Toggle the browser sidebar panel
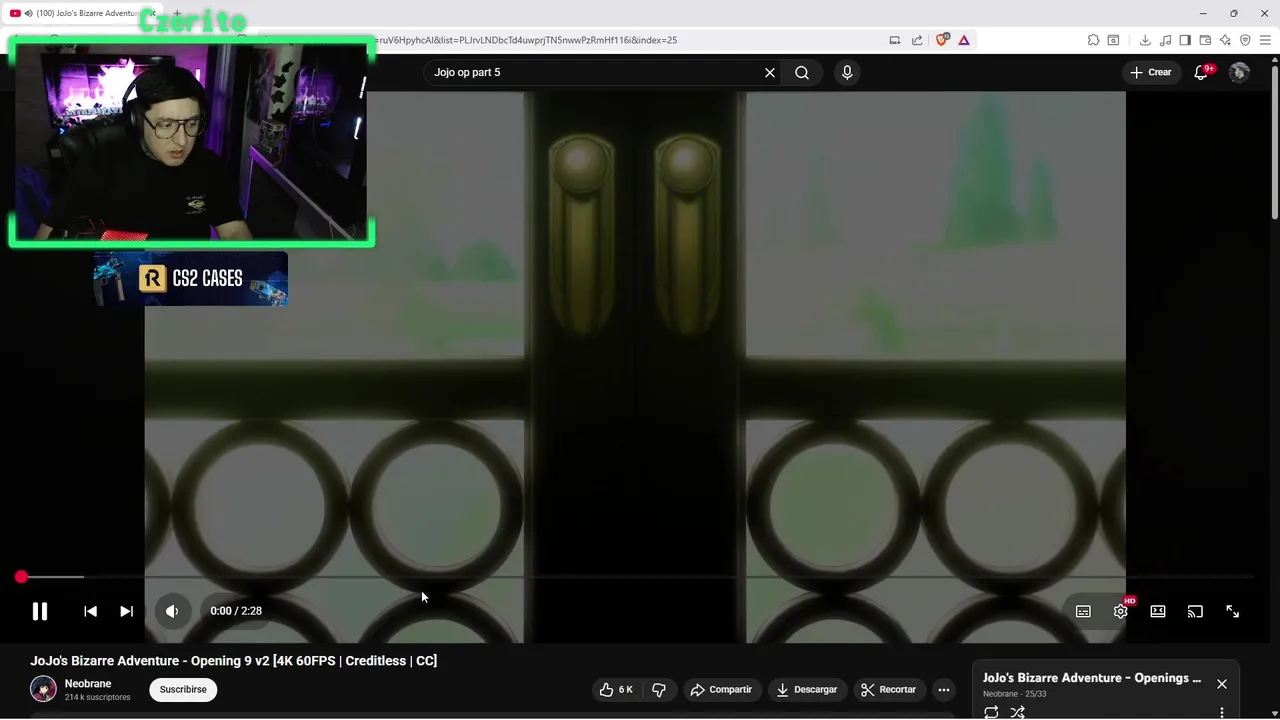Screen dimensions: 1280x720 coord(1185,40)
